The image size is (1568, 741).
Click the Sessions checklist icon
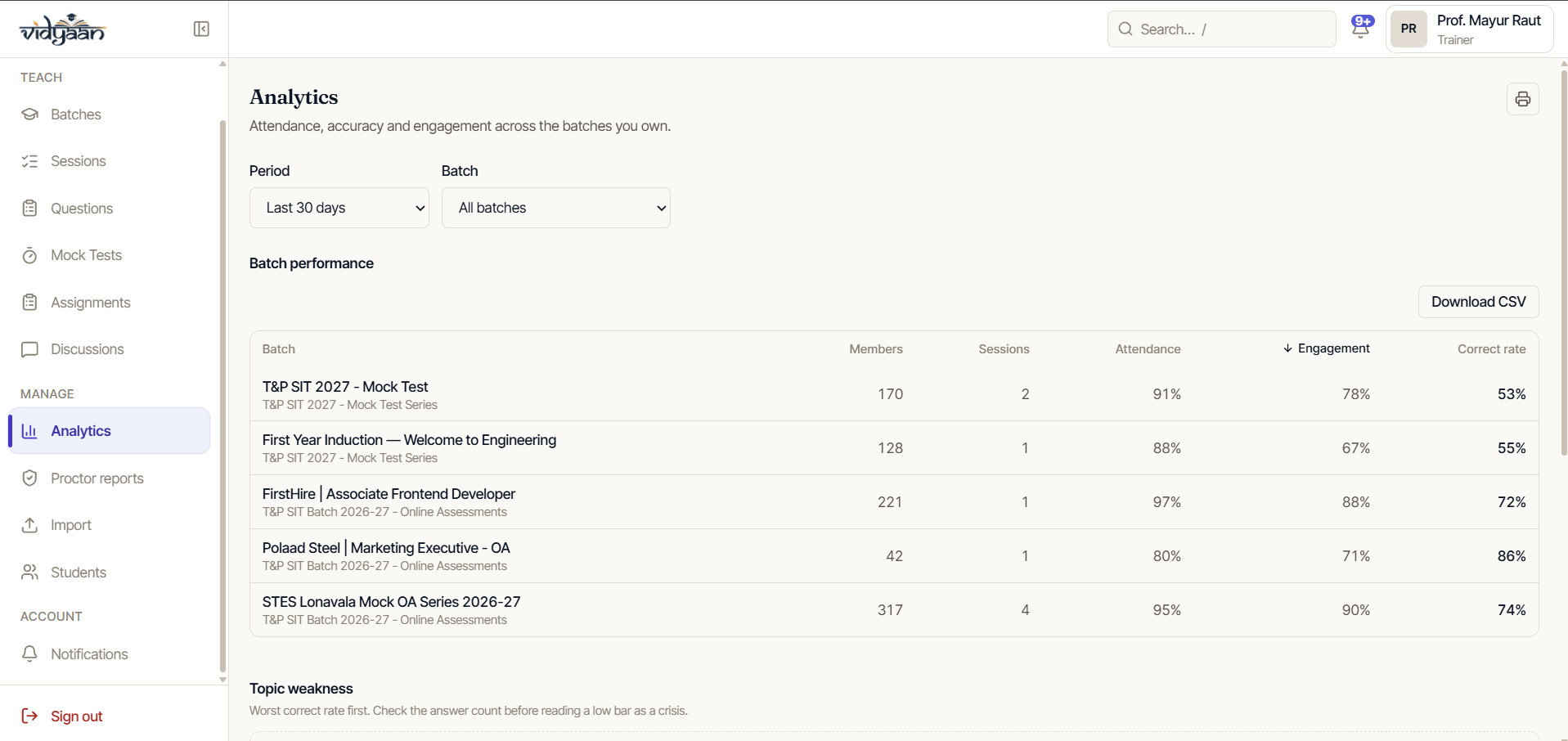click(29, 161)
